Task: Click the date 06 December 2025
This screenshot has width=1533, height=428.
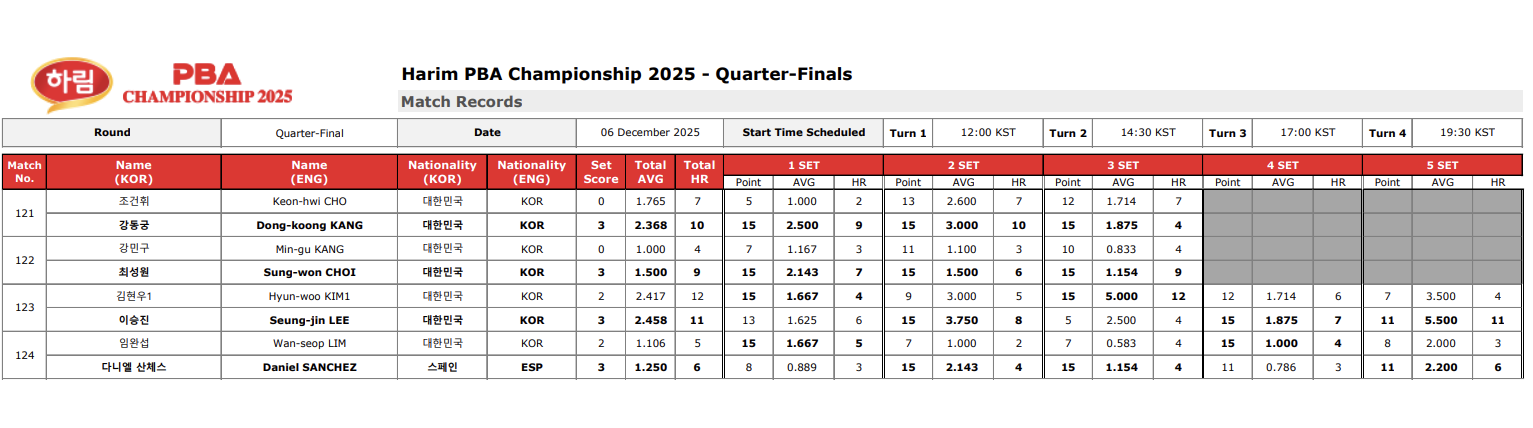Action: [650, 132]
